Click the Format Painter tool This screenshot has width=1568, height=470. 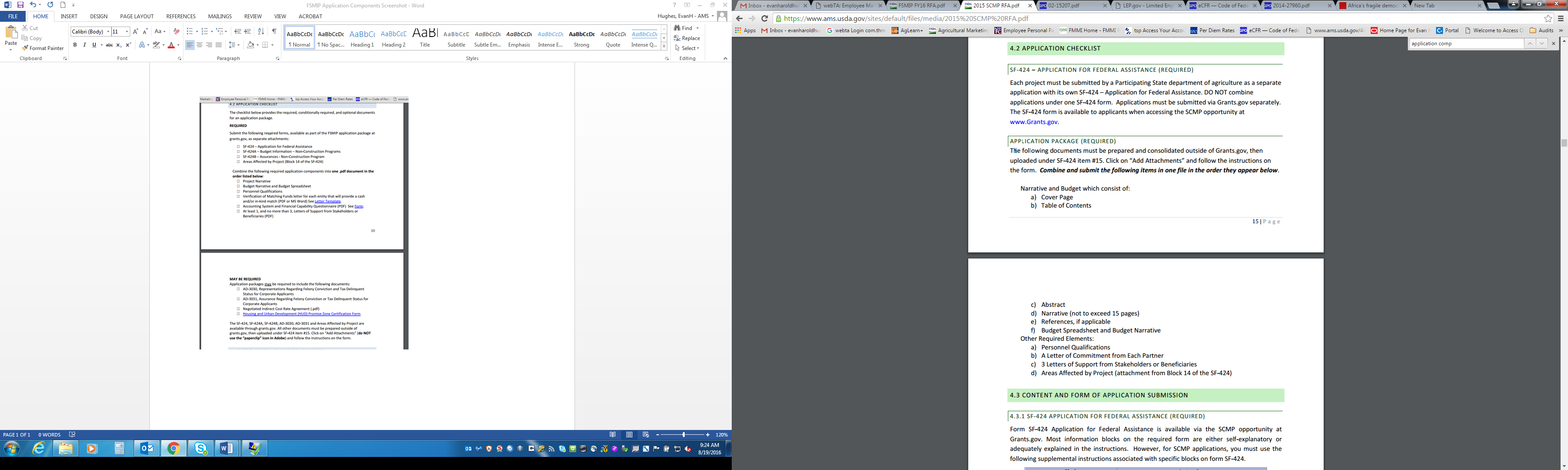(x=43, y=48)
